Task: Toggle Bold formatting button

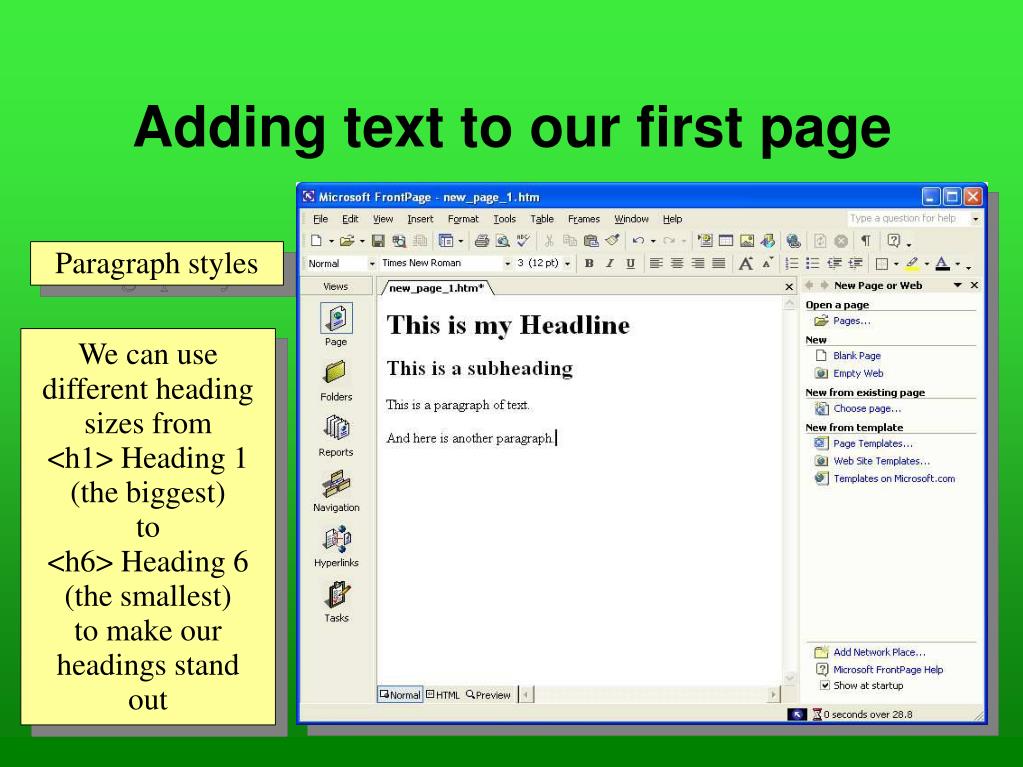Action: 589,264
